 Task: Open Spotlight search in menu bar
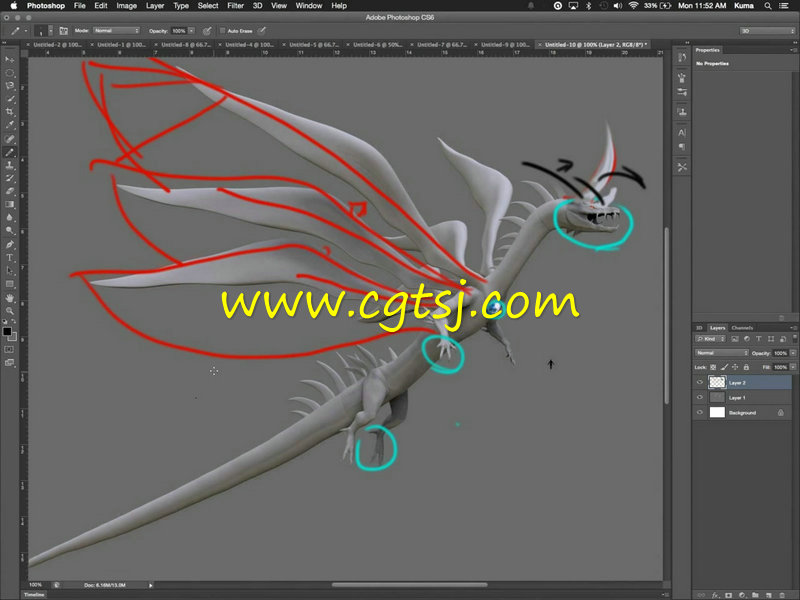pyautogui.click(x=768, y=6)
